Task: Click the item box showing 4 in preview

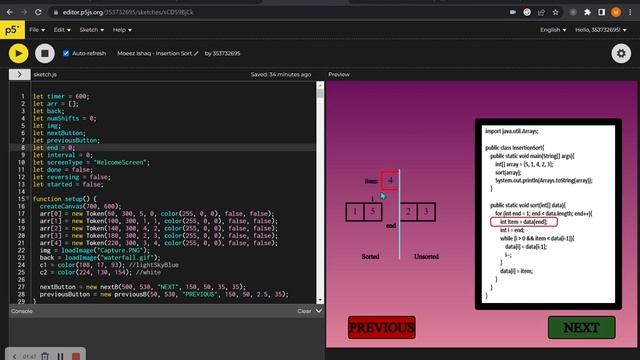Action: click(x=390, y=180)
